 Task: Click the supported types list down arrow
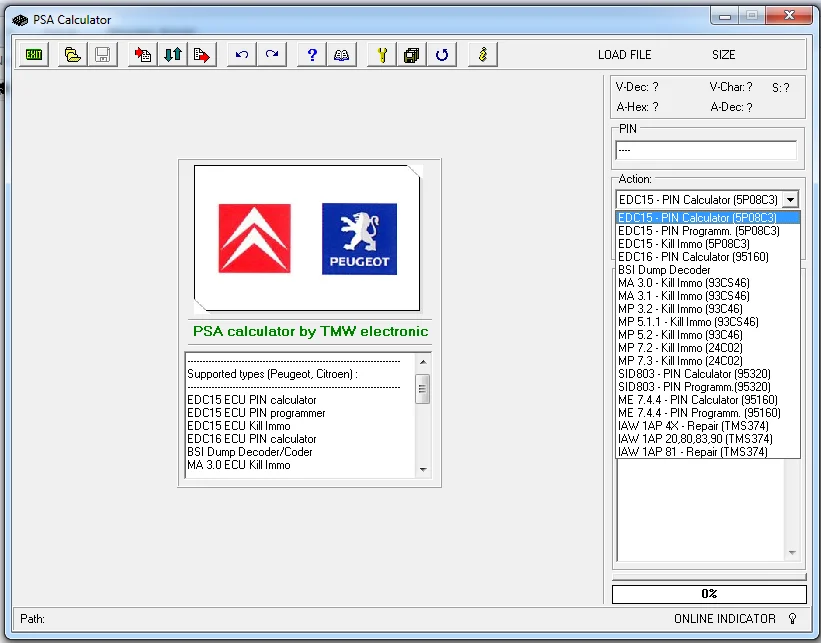(423, 470)
